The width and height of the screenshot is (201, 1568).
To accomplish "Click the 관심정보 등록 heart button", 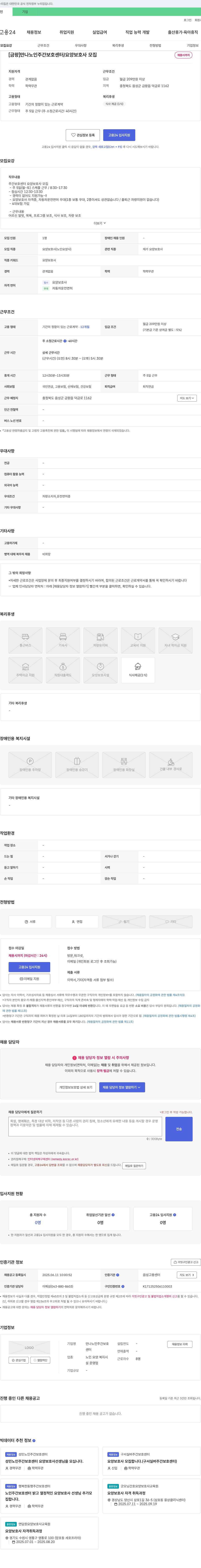I will 83,135.
